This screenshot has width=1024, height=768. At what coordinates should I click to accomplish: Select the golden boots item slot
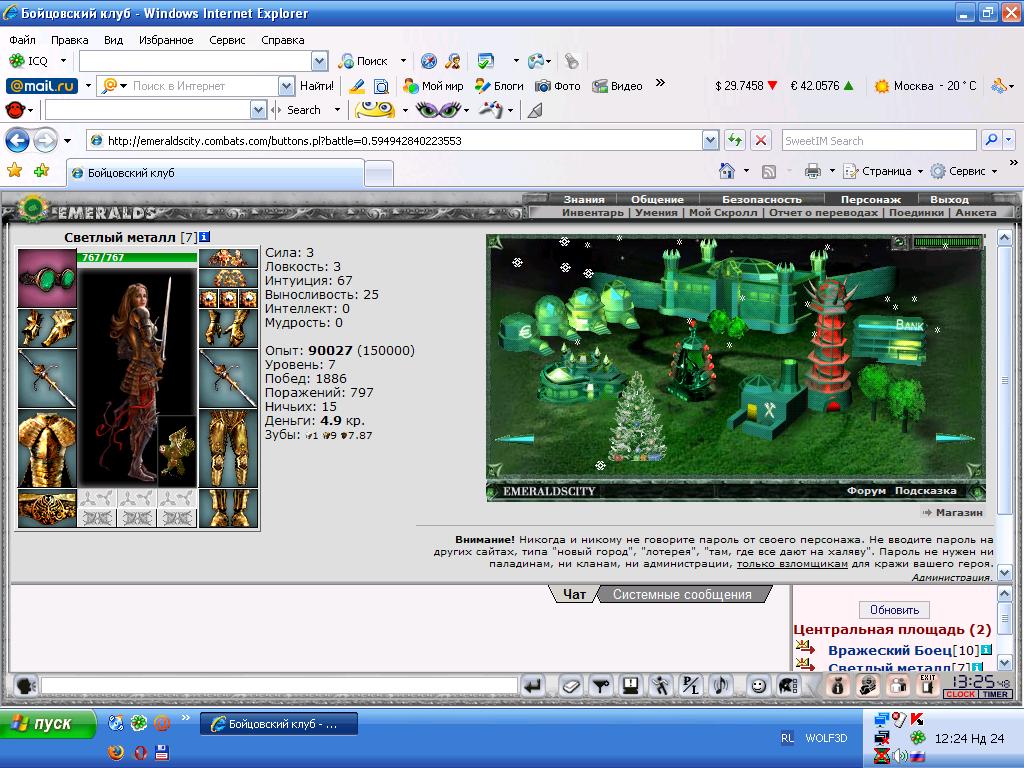pos(228,508)
